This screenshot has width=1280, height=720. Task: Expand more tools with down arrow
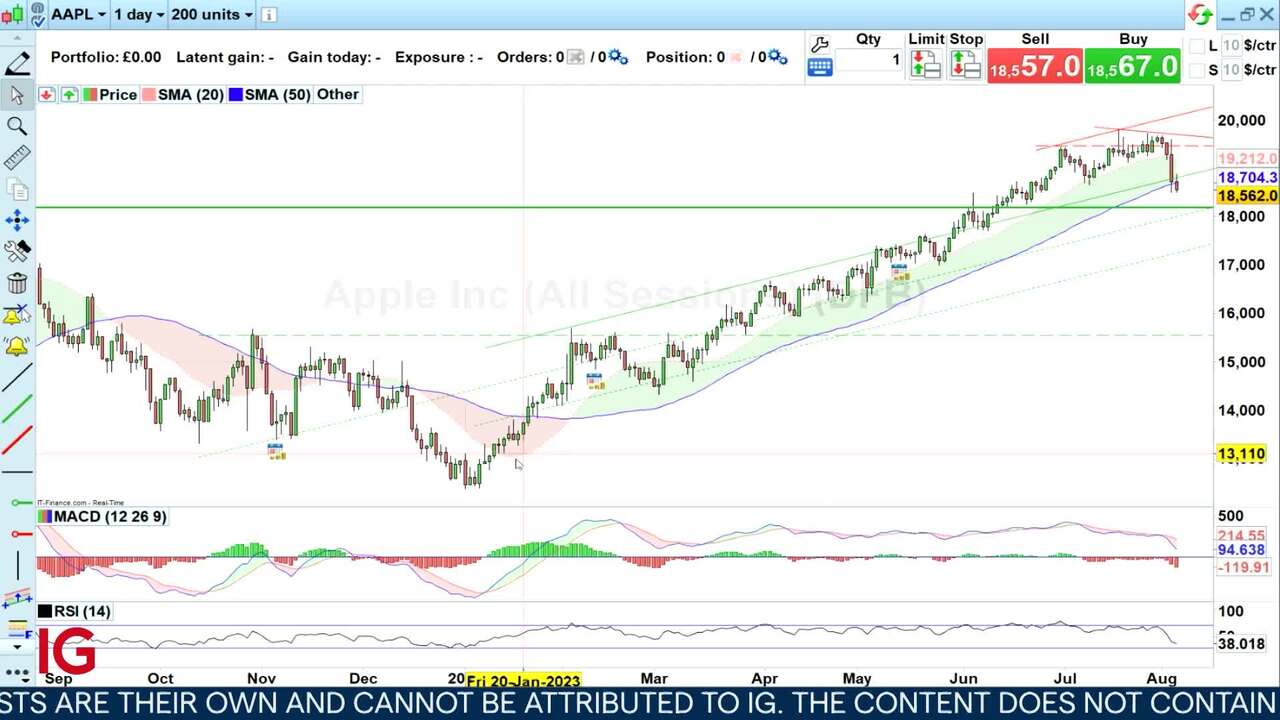pos(17,648)
